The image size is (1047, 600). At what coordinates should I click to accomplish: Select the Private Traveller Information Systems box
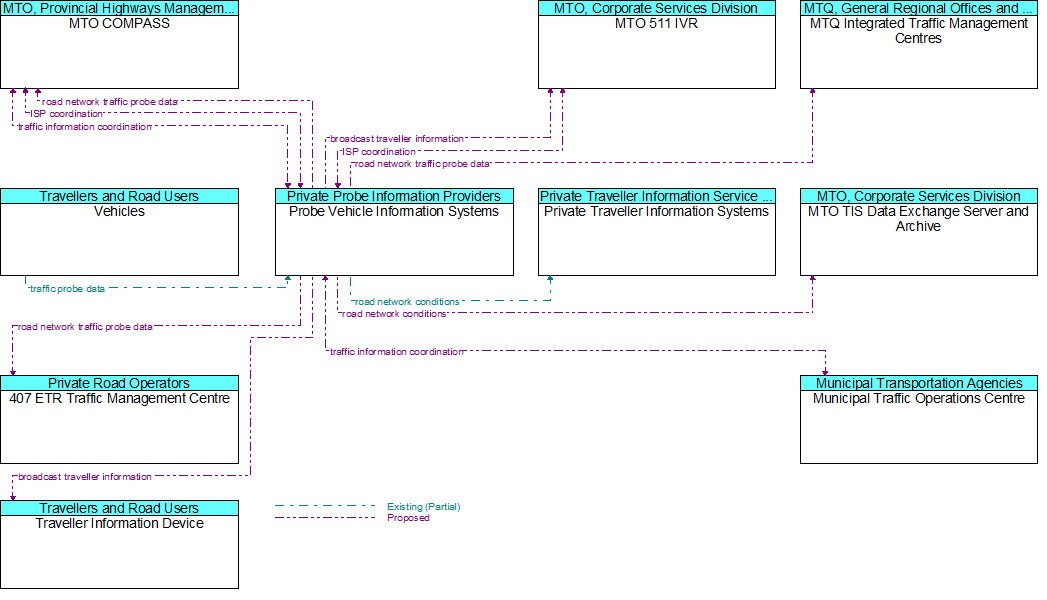click(x=657, y=232)
